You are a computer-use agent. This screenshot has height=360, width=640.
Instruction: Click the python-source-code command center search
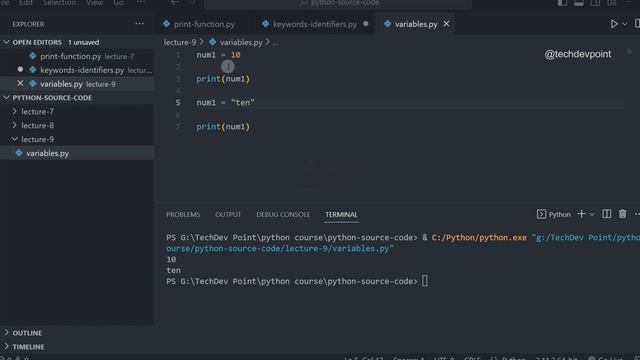point(338,3)
